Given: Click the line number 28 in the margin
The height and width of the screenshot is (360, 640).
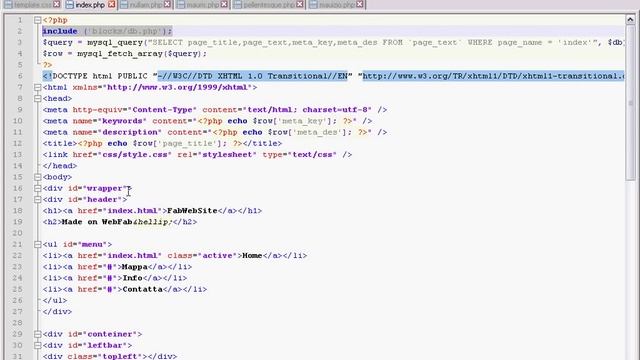Looking at the screenshot, I should pos(18,323).
